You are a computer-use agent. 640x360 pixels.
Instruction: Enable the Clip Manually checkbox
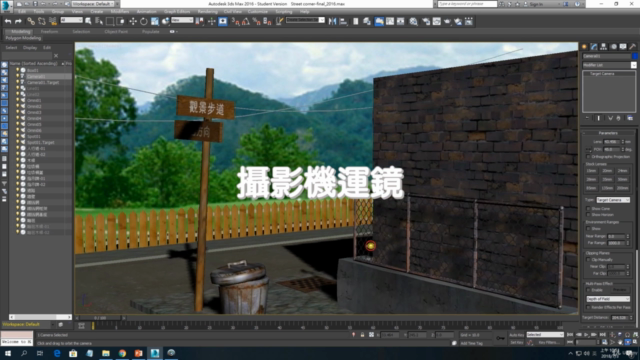(x=588, y=260)
